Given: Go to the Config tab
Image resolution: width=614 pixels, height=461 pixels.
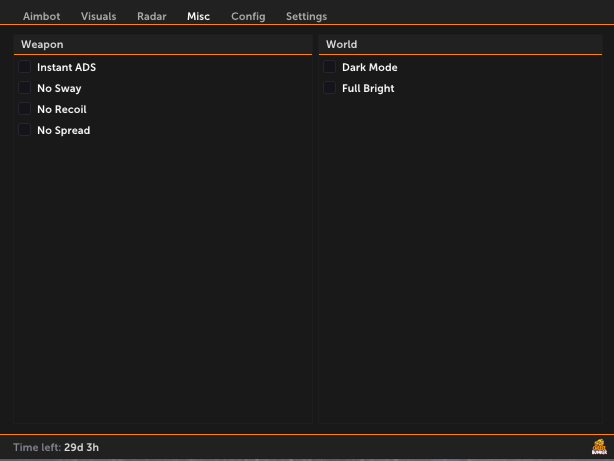Looking at the screenshot, I should point(248,16).
